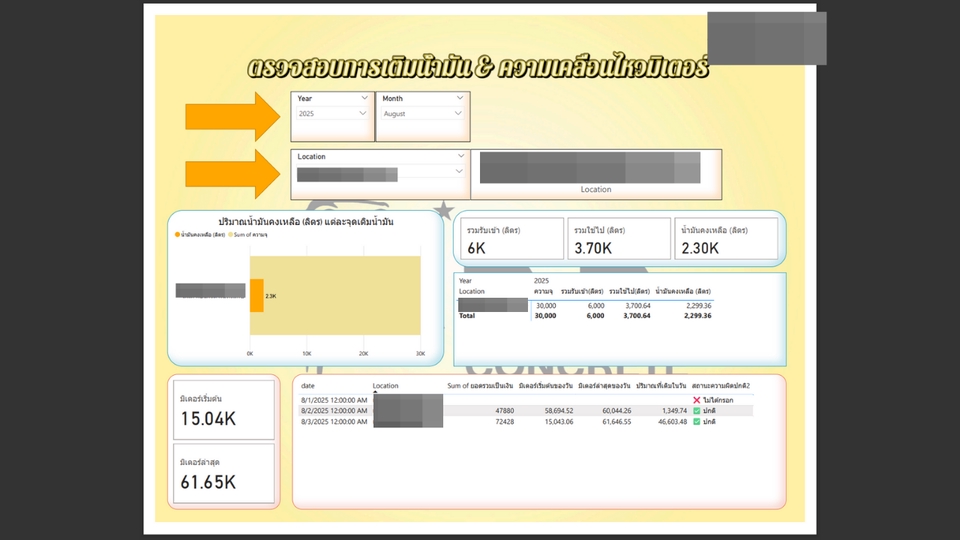The width and height of the screenshot is (960, 540).
Task: Click the 58,694.52 start meter cell
Action: [x=559, y=411]
